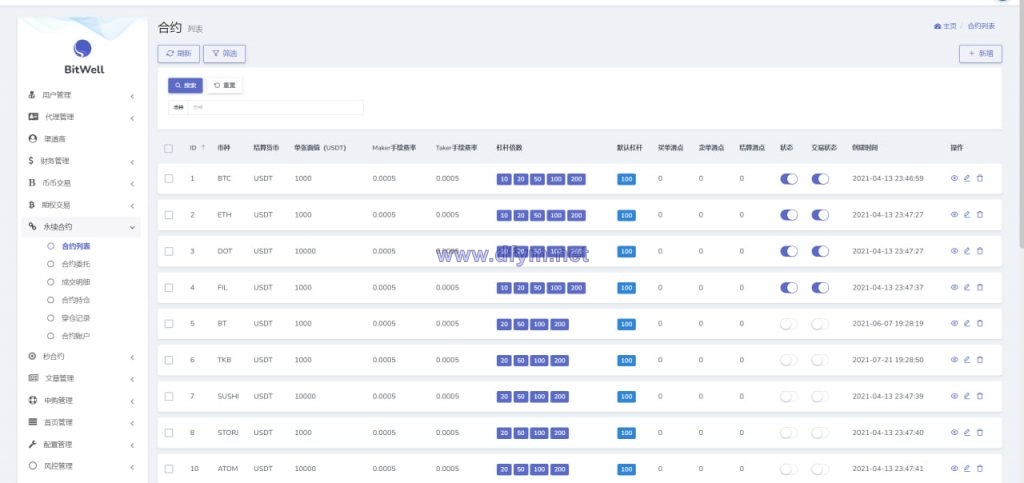Open the 成交明细 submenu item
The image size is (1024, 483).
point(76,283)
